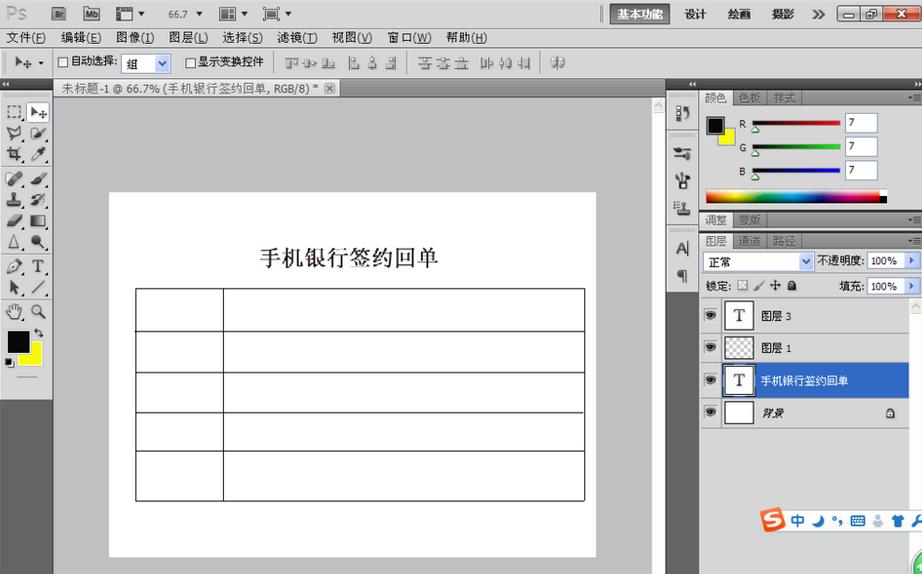Select the Hand tool
The image size is (922, 574).
coord(14,312)
